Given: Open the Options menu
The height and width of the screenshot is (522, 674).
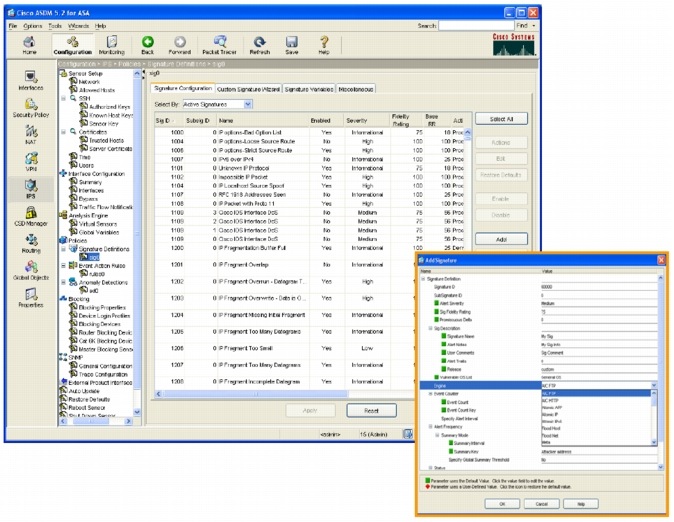Looking at the screenshot, I should point(33,26).
